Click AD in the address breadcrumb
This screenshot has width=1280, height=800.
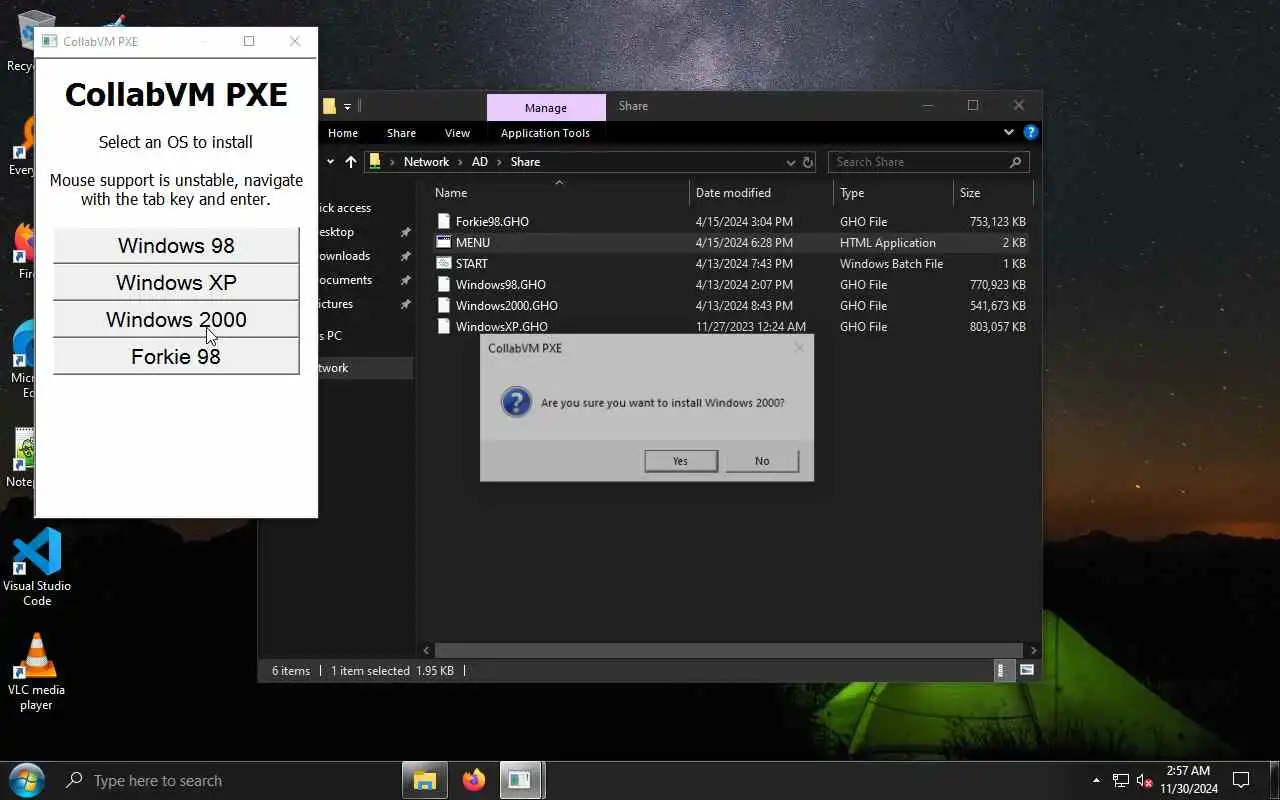click(480, 162)
